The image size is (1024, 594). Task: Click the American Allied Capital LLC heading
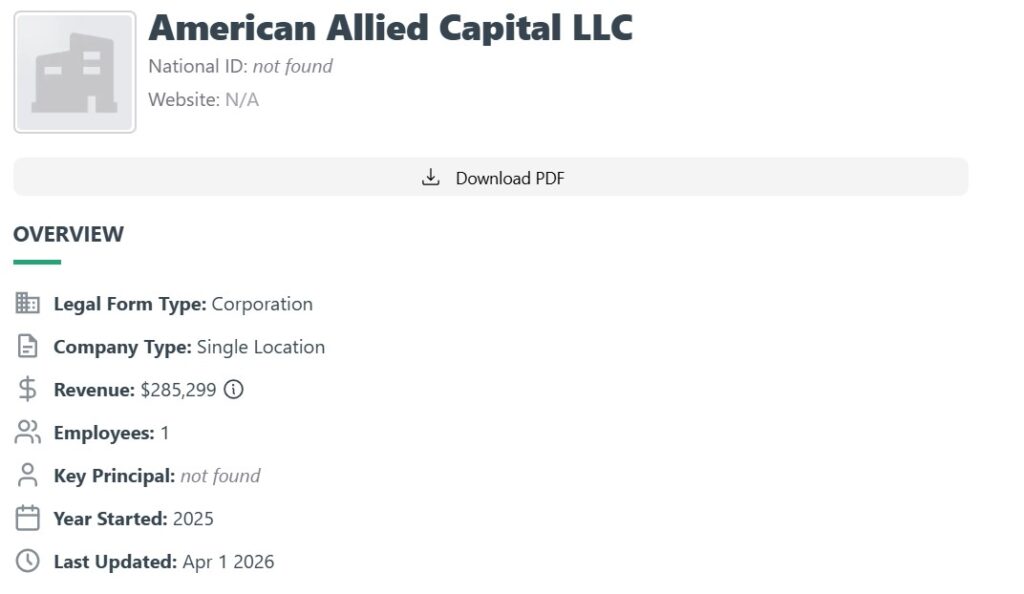(390, 27)
